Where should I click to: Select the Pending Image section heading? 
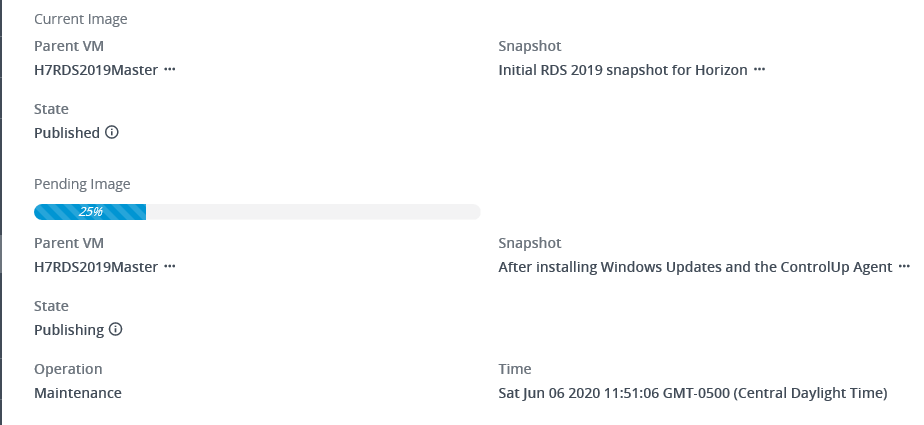click(82, 184)
